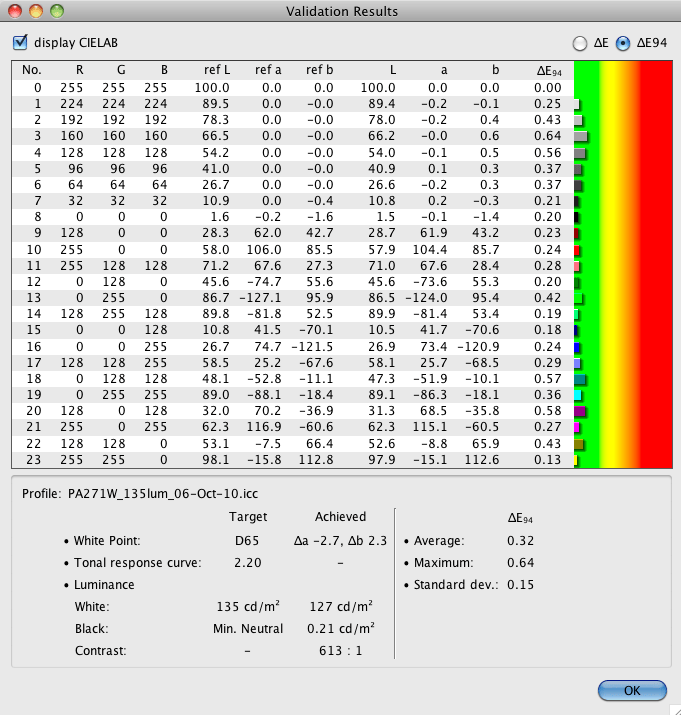This screenshot has width=681, height=715.
Task: Select row 13 with RGB 0, 255, 0
Action: pyautogui.click(x=290, y=297)
